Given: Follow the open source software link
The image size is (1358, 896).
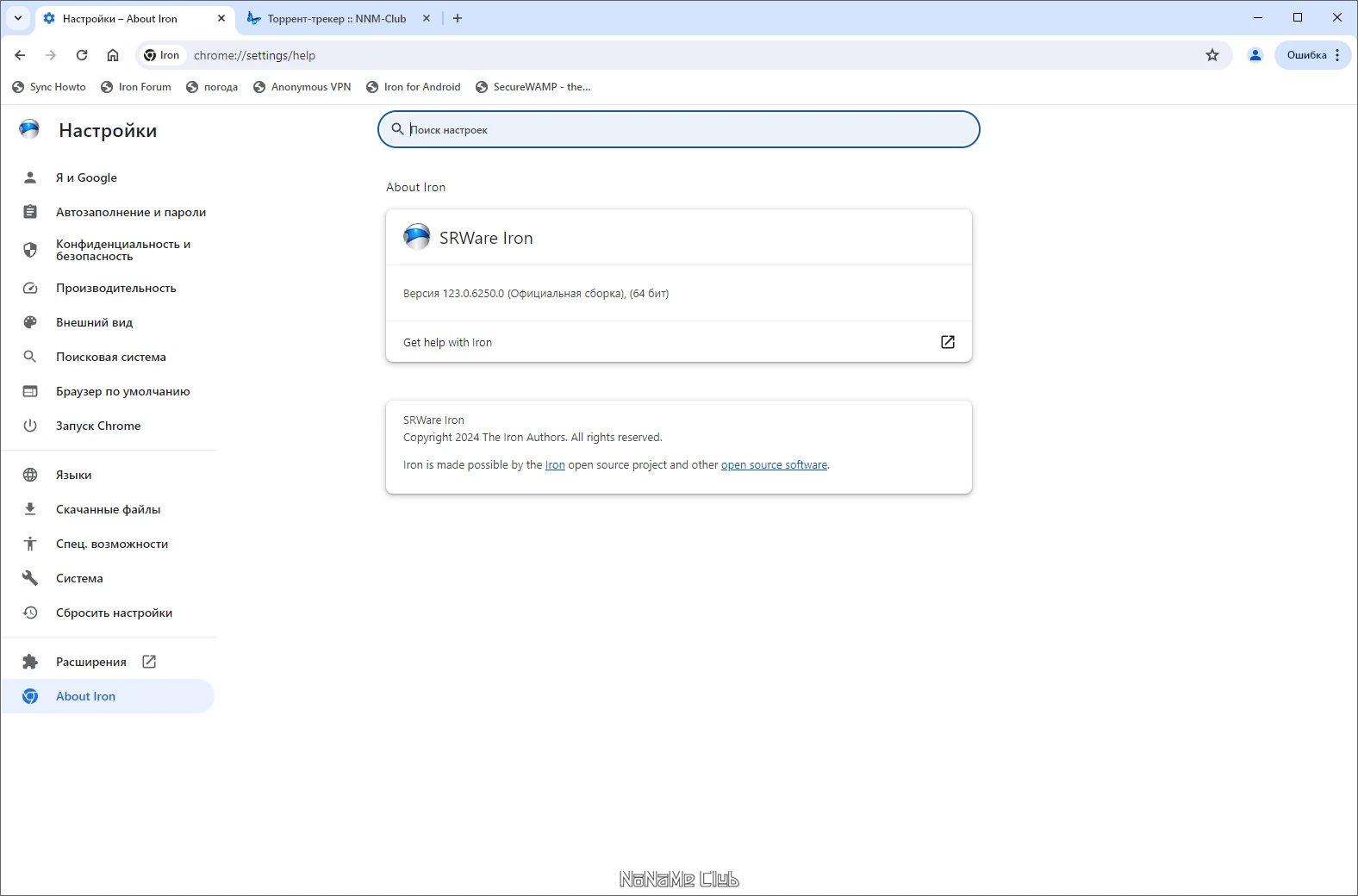Looking at the screenshot, I should (774, 465).
